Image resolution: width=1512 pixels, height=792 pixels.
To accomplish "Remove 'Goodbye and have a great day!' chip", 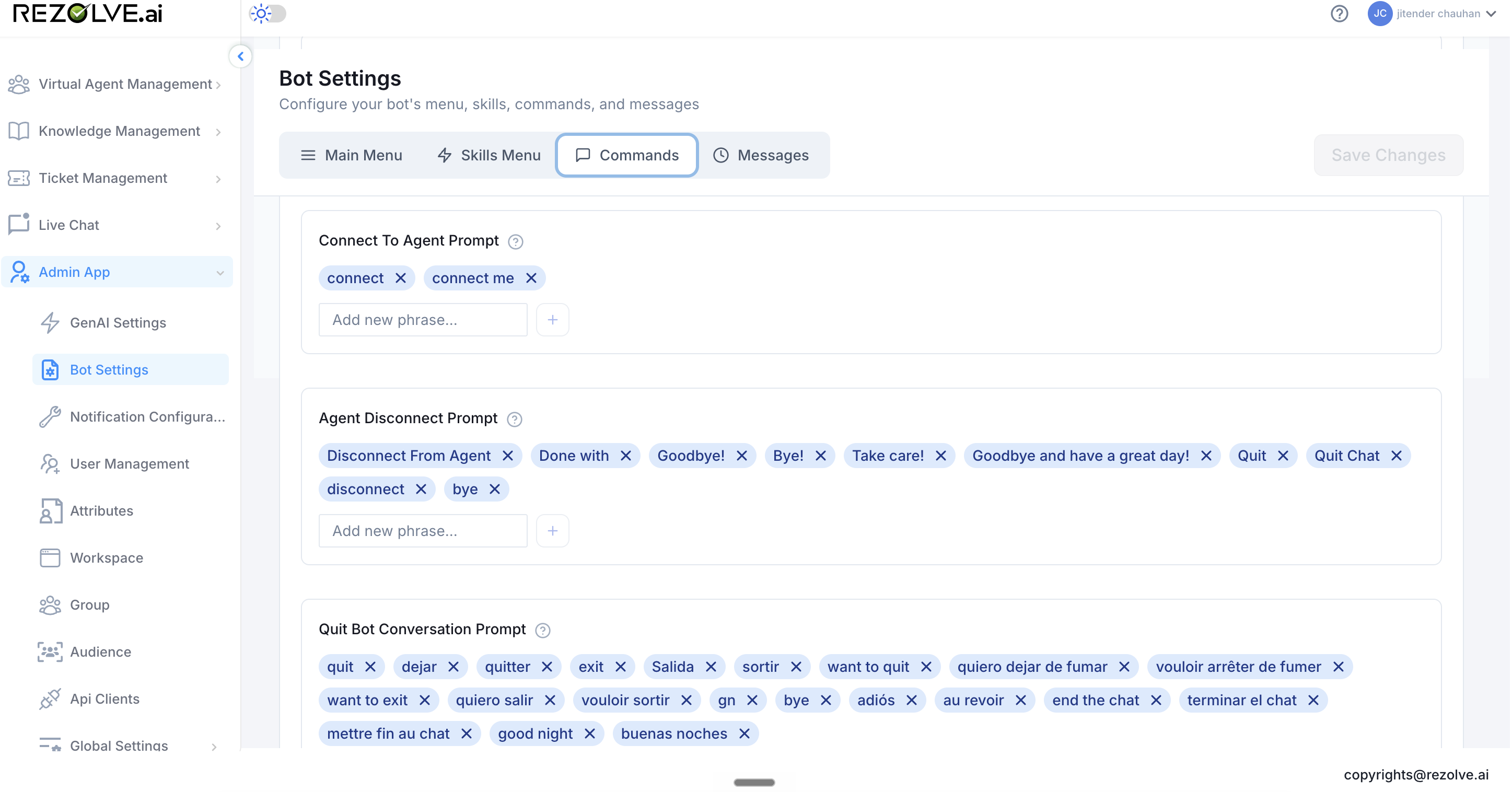I will pos(1206,456).
